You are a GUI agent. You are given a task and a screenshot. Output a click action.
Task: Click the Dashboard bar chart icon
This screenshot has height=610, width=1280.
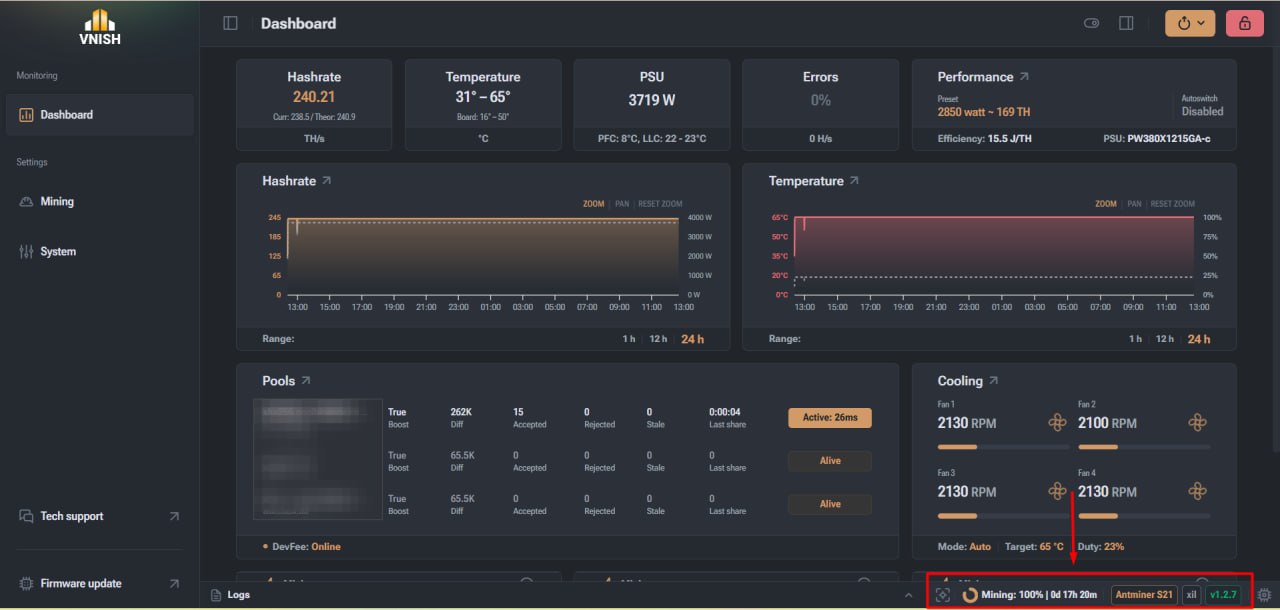click(x=27, y=115)
